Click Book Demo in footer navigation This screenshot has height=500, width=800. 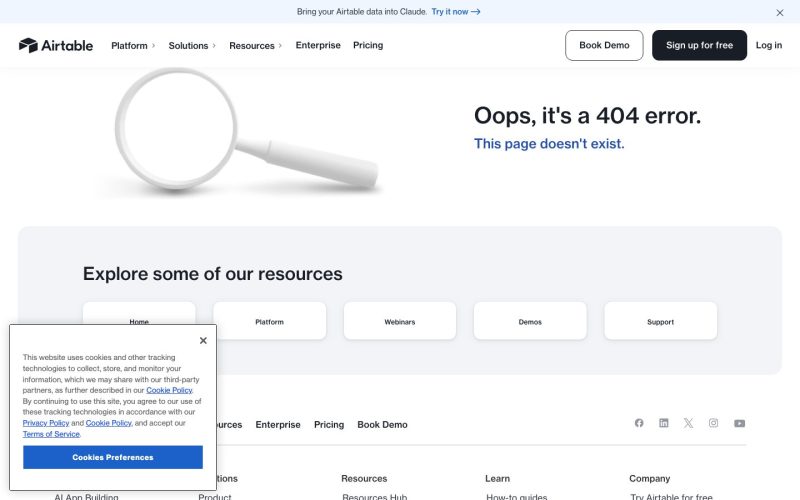382,424
